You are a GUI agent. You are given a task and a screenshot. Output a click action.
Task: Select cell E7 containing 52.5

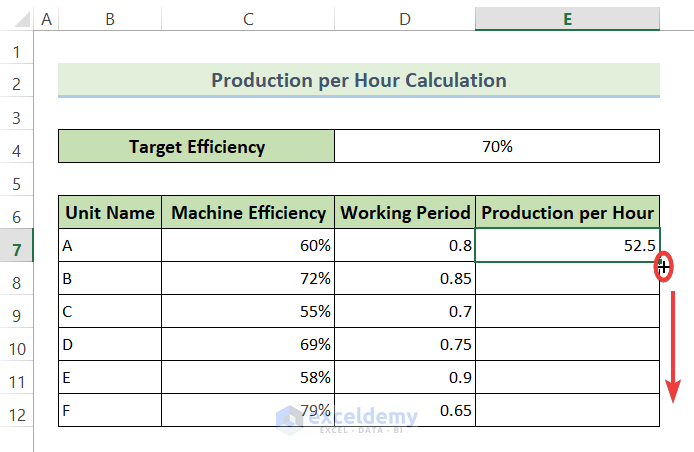(x=567, y=245)
